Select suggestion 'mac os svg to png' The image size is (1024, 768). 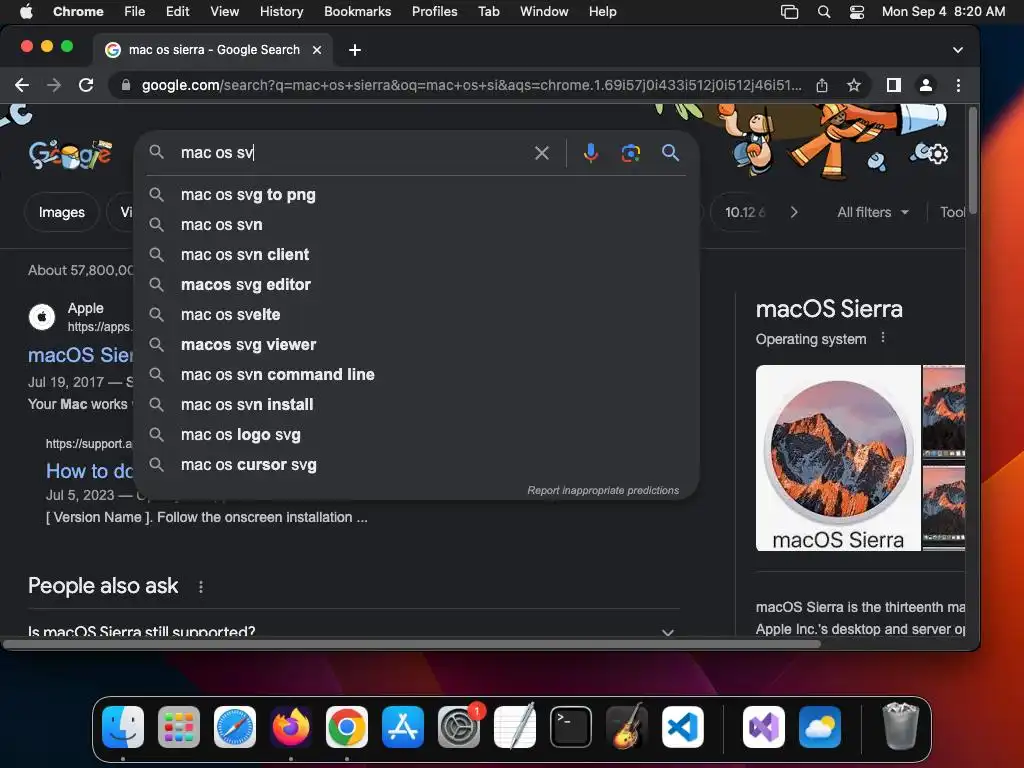(x=416, y=195)
